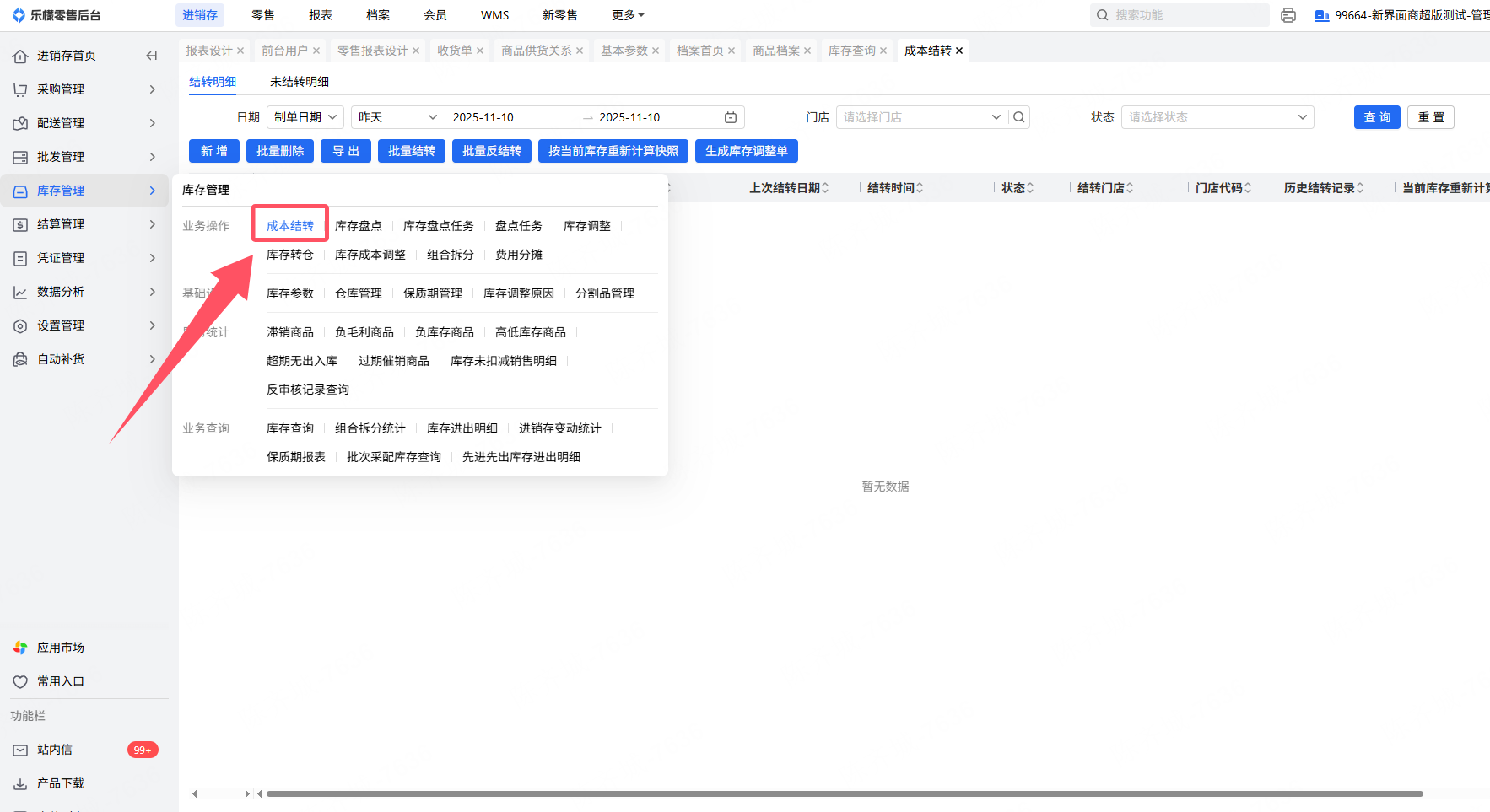Screen dimensions: 1490x812
Task: Expand the 采购管理 submenu chevron
Action: (153, 89)
